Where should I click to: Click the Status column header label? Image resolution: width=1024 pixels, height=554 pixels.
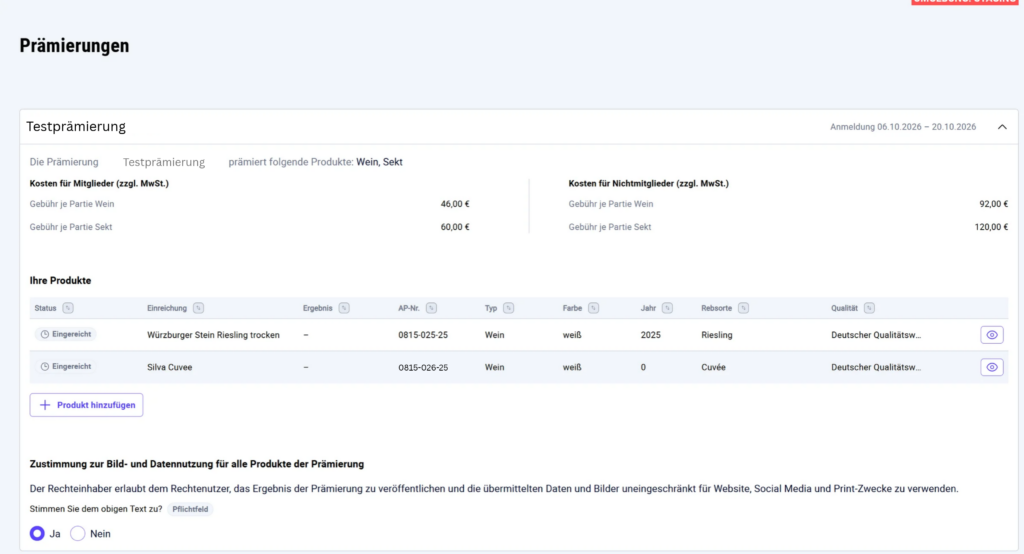point(46,308)
